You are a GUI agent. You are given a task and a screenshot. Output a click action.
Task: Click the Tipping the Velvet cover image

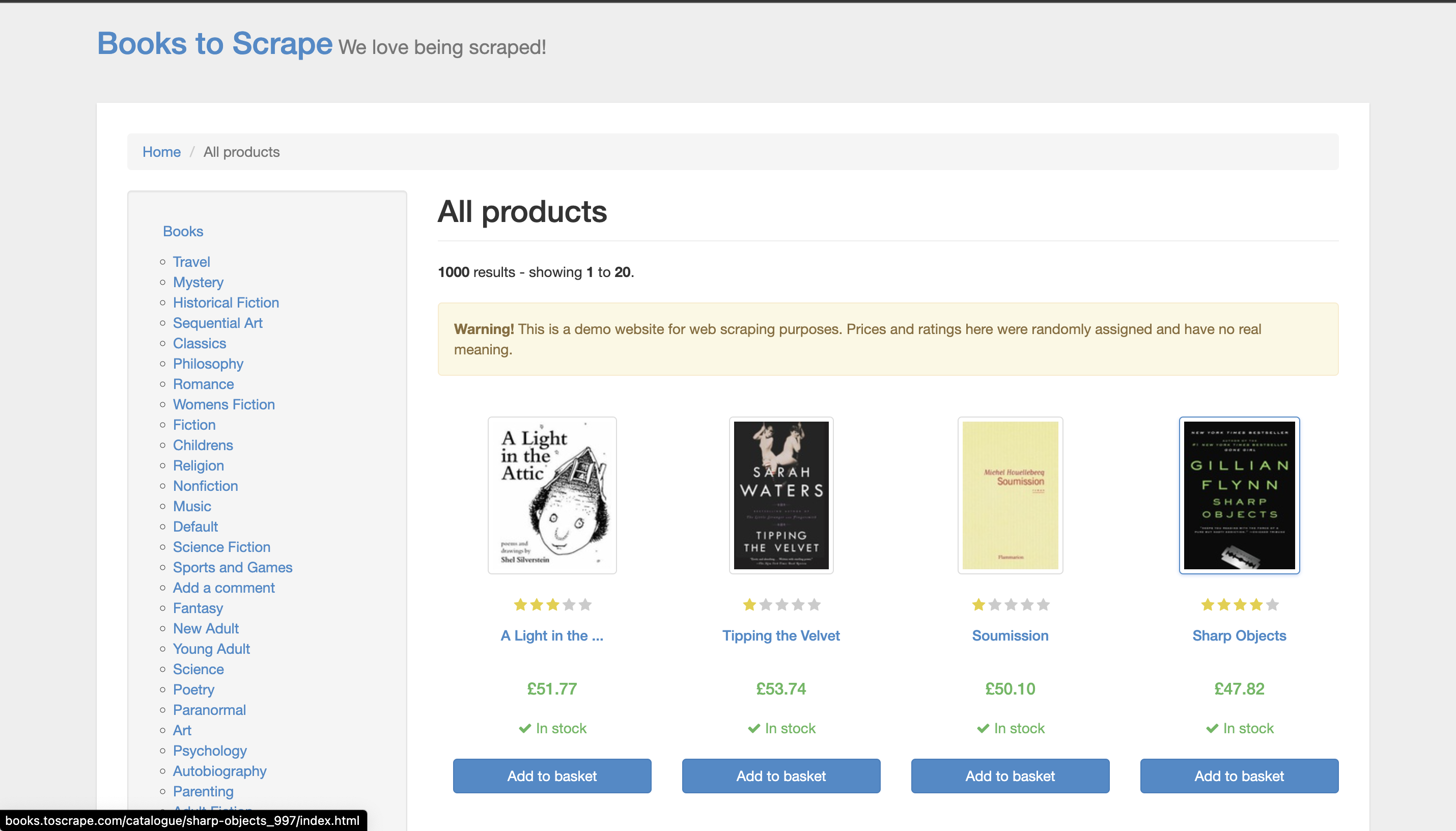[780, 495]
